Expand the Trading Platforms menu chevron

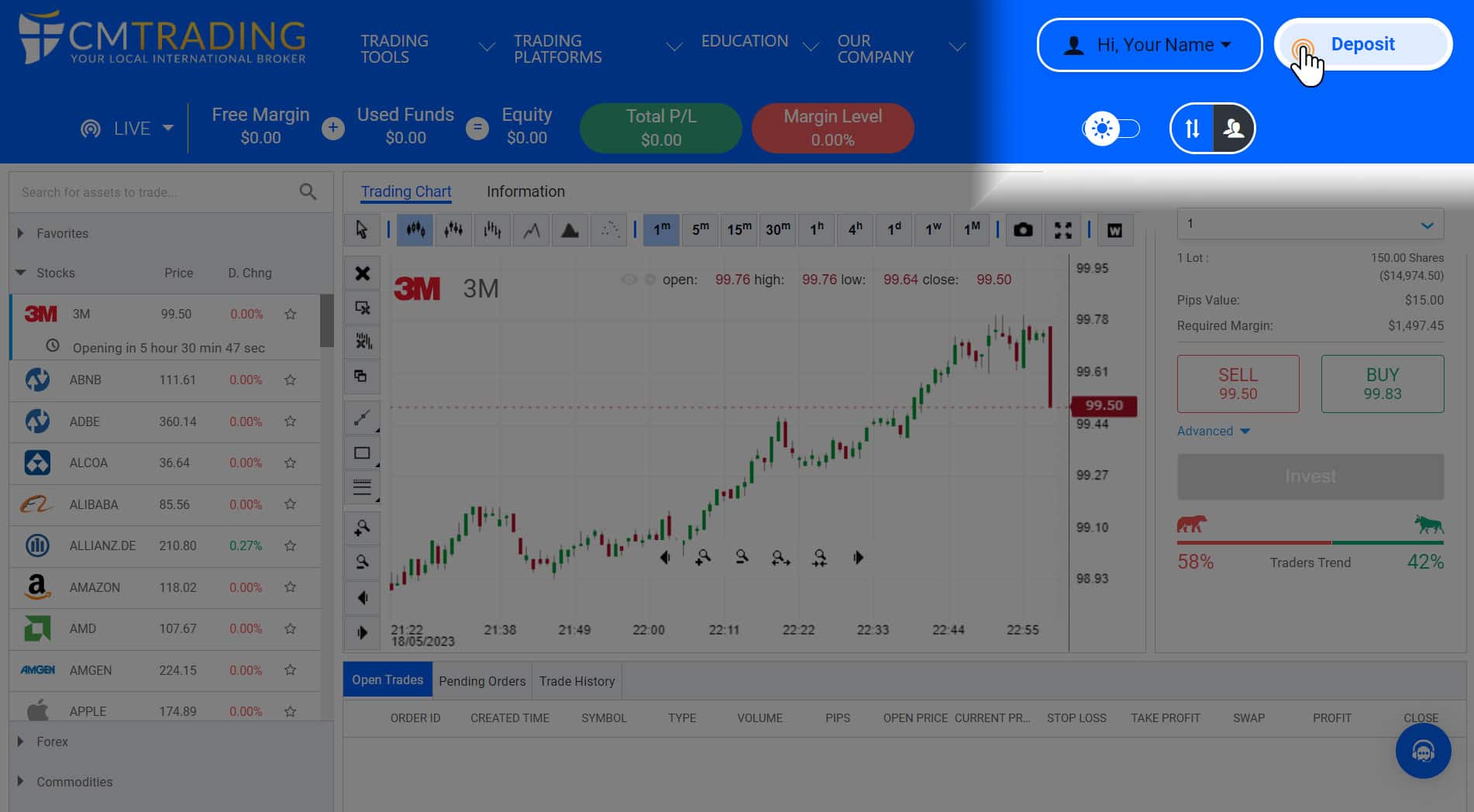tap(674, 47)
